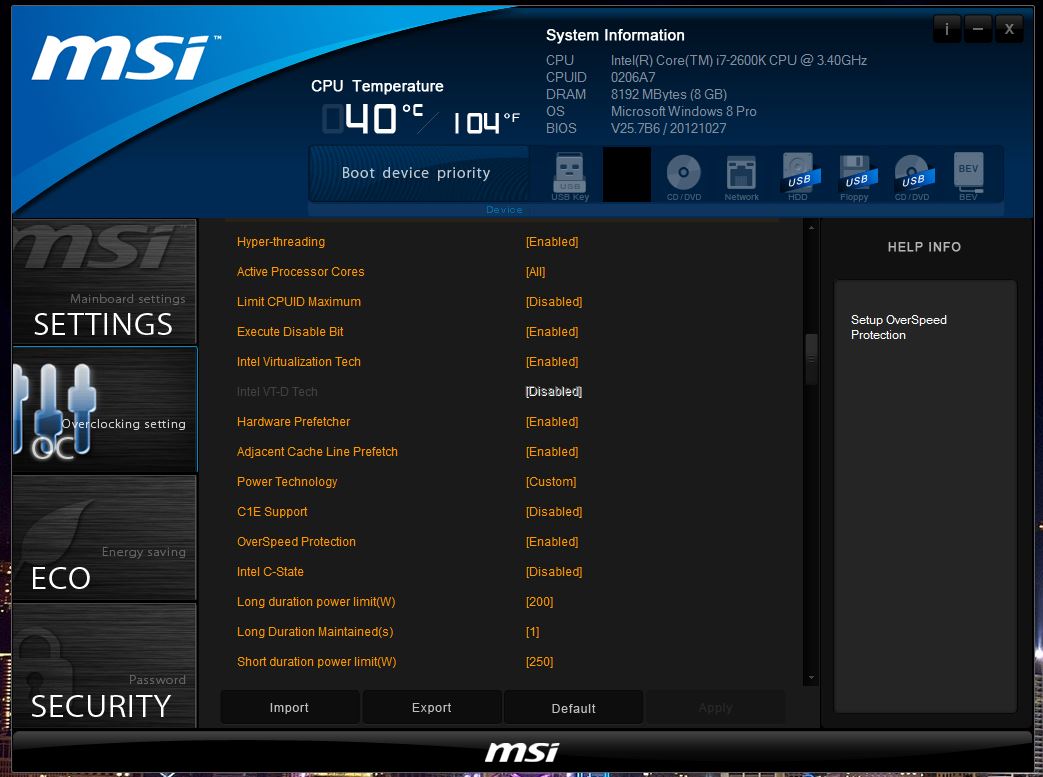Click the Default button
The width and height of the screenshot is (1043, 777).
pyautogui.click(x=573, y=708)
